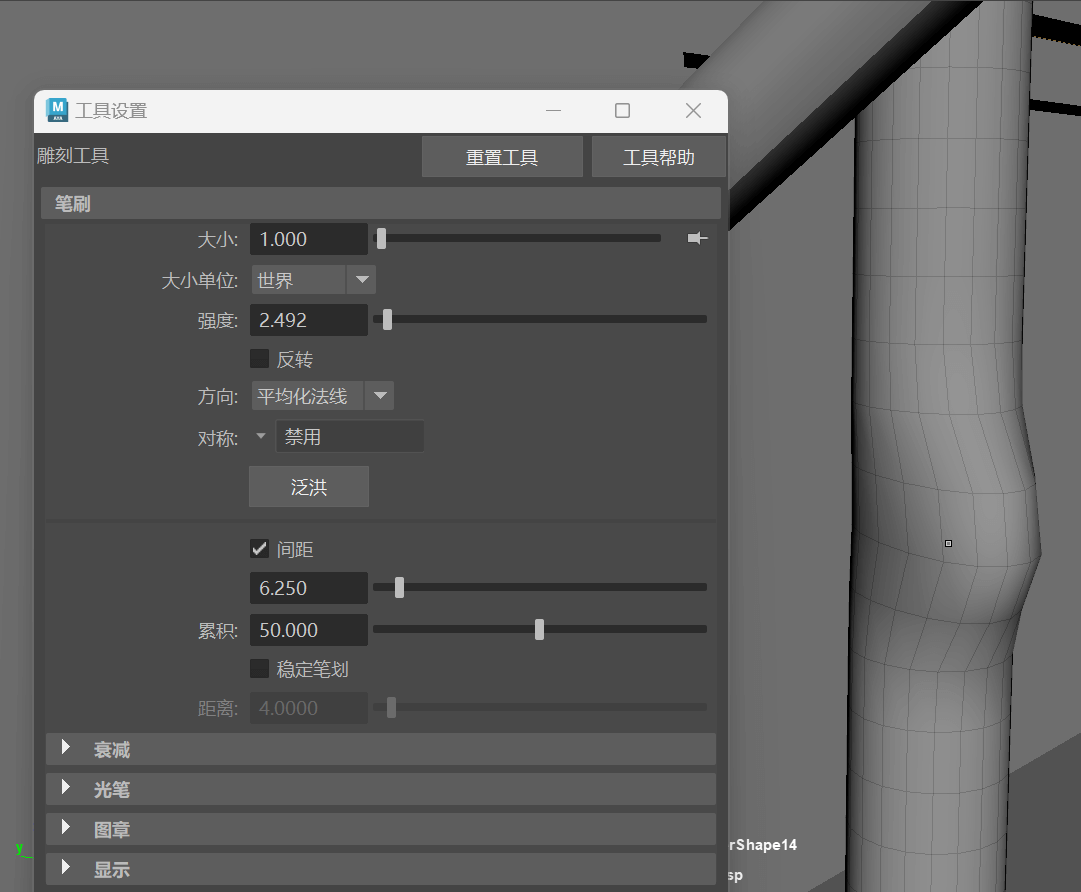
Task: Expand the 衰减 section
Action: tap(381, 749)
